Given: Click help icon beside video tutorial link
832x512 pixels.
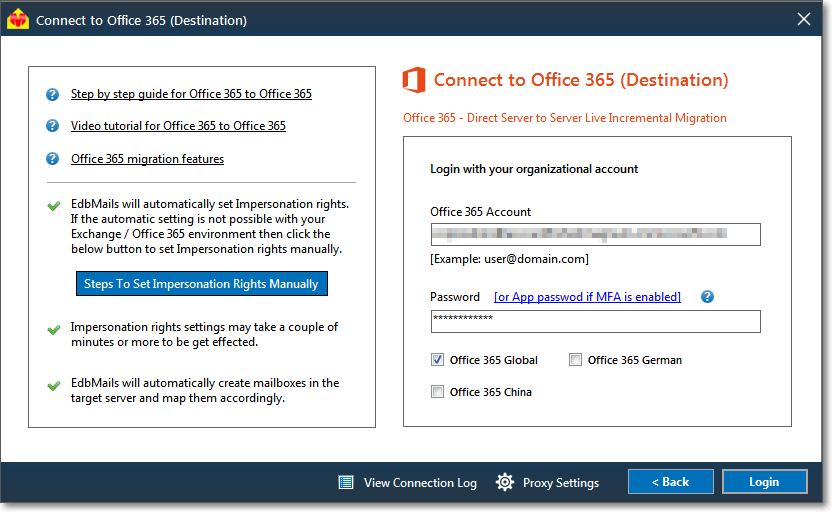Looking at the screenshot, I should (x=53, y=126).
